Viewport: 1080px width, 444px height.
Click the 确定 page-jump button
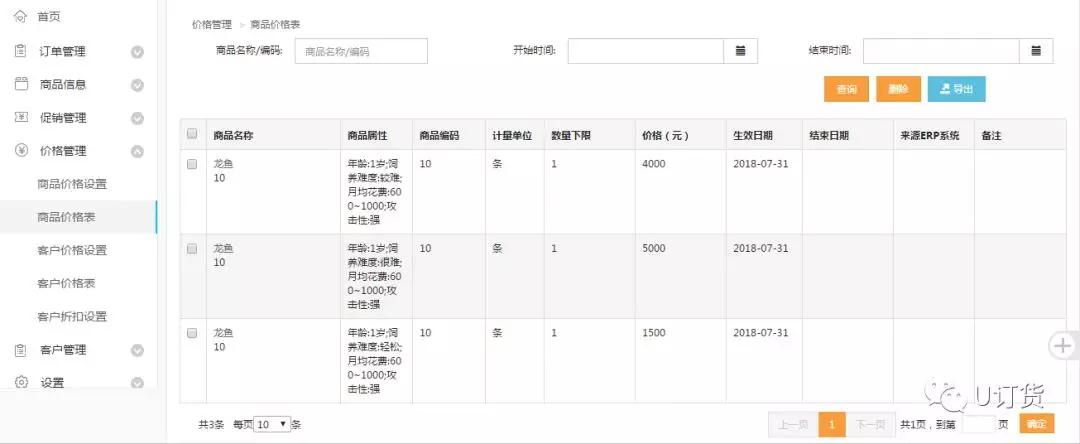click(x=1037, y=424)
